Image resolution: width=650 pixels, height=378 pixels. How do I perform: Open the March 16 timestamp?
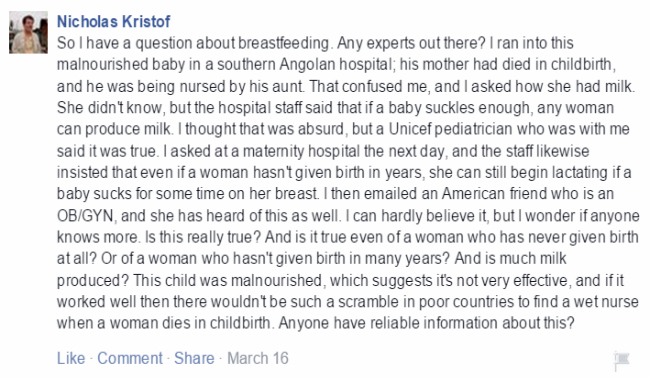tap(258, 358)
